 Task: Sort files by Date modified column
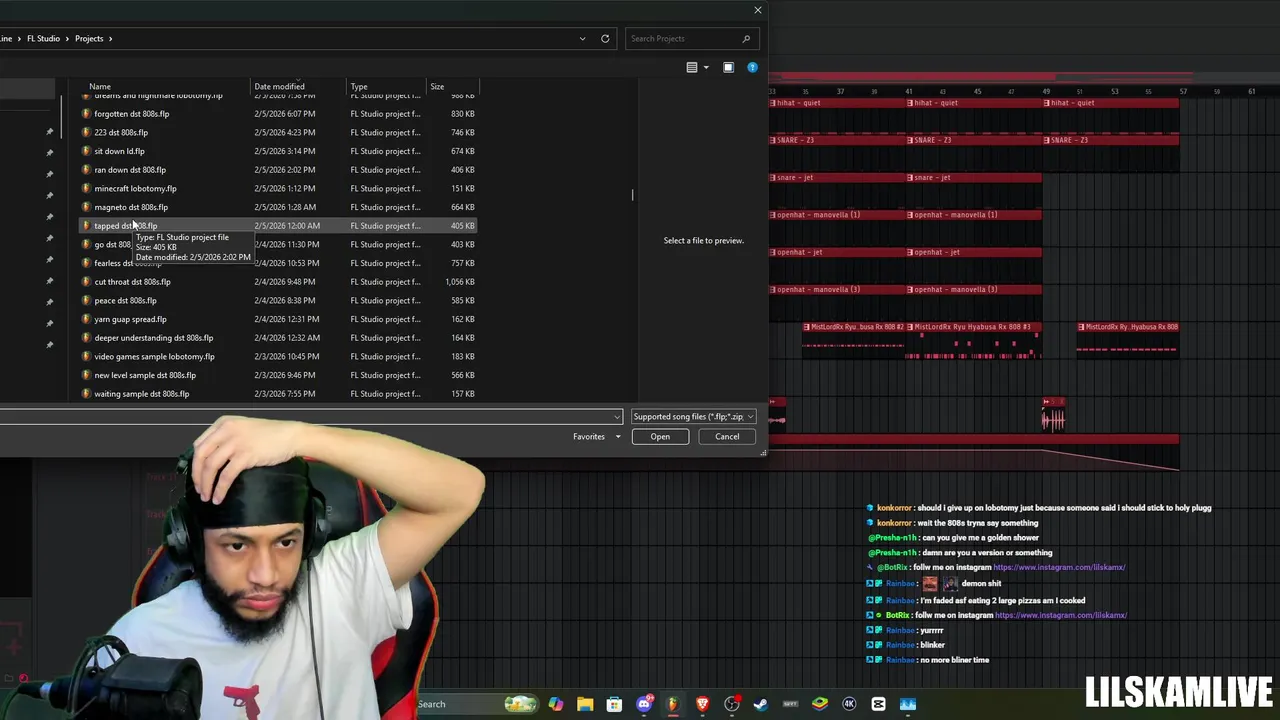[279, 86]
